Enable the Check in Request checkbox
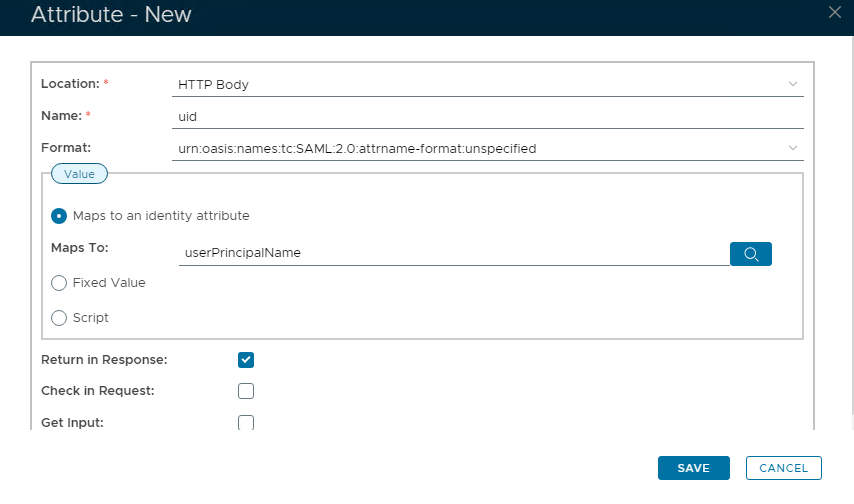Screen dimensions: 854x504 point(246,391)
